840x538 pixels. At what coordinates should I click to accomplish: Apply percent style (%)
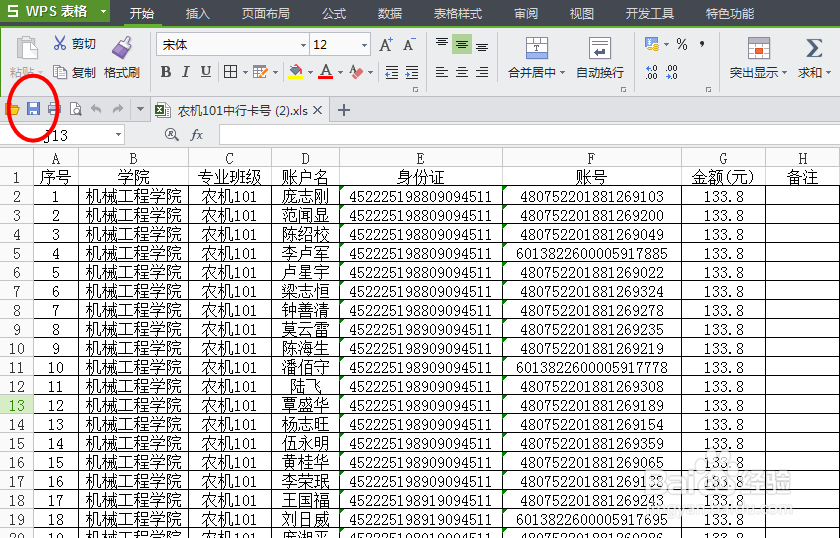pos(681,44)
